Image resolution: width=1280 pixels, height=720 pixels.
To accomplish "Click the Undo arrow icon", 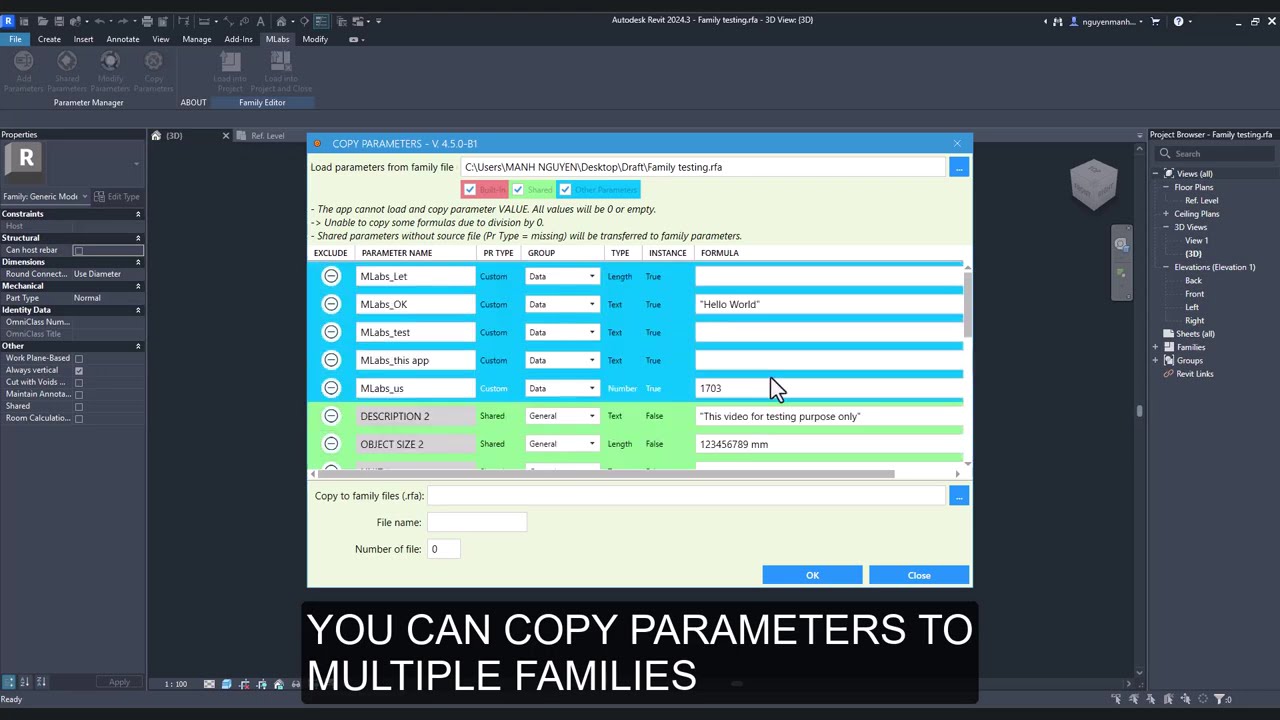I will tap(99, 21).
